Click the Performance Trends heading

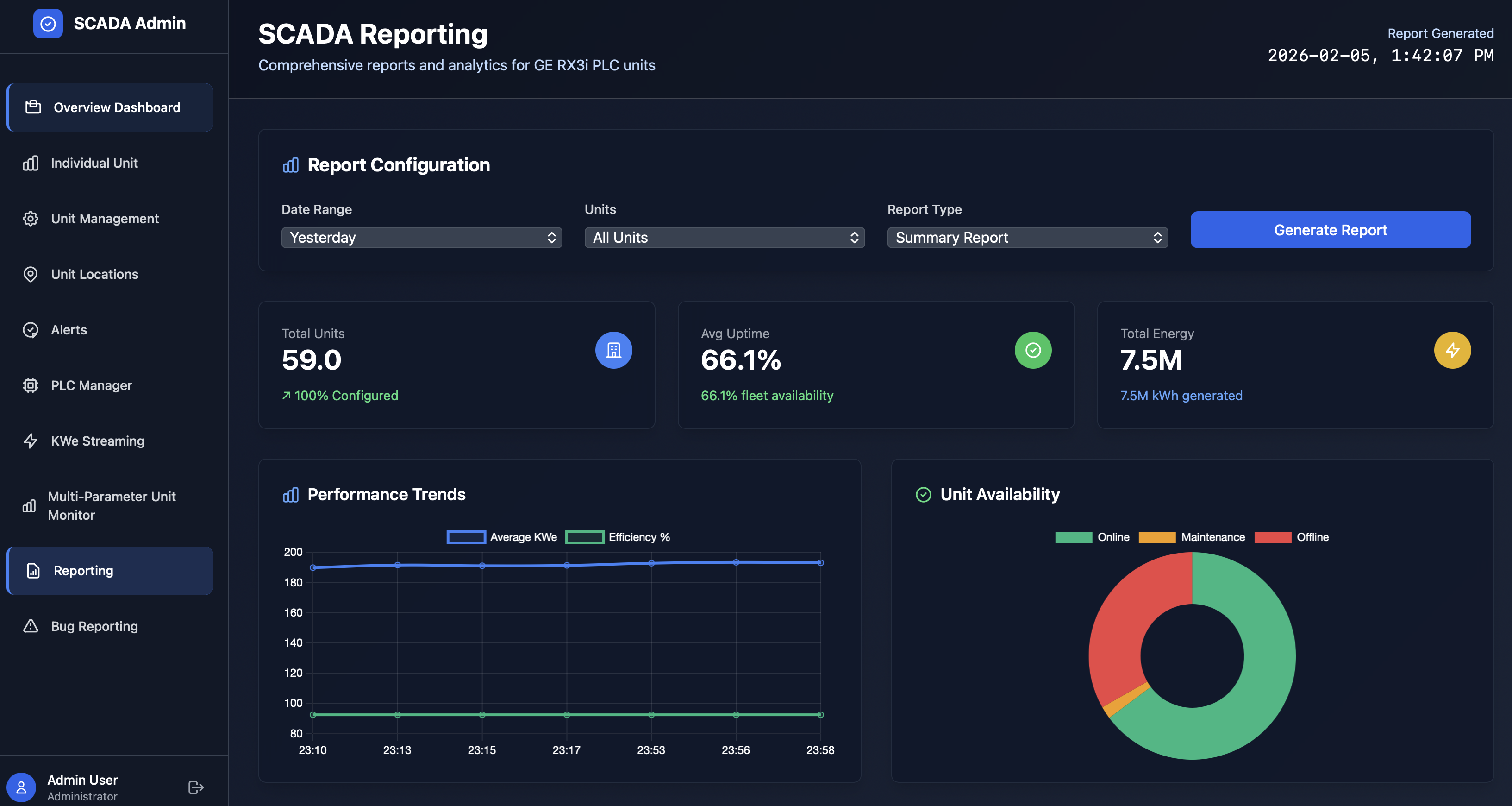[x=386, y=495]
